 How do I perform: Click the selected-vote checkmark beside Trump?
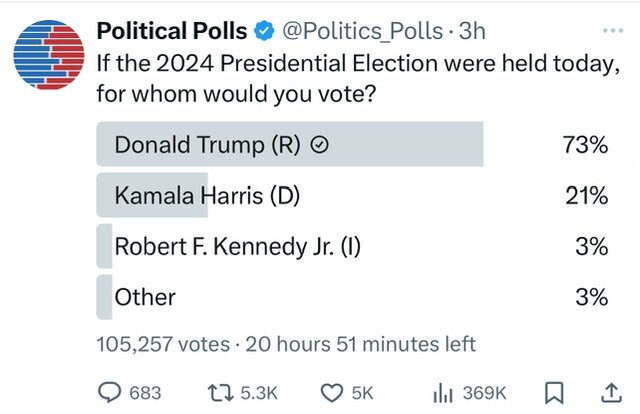pos(320,145)
